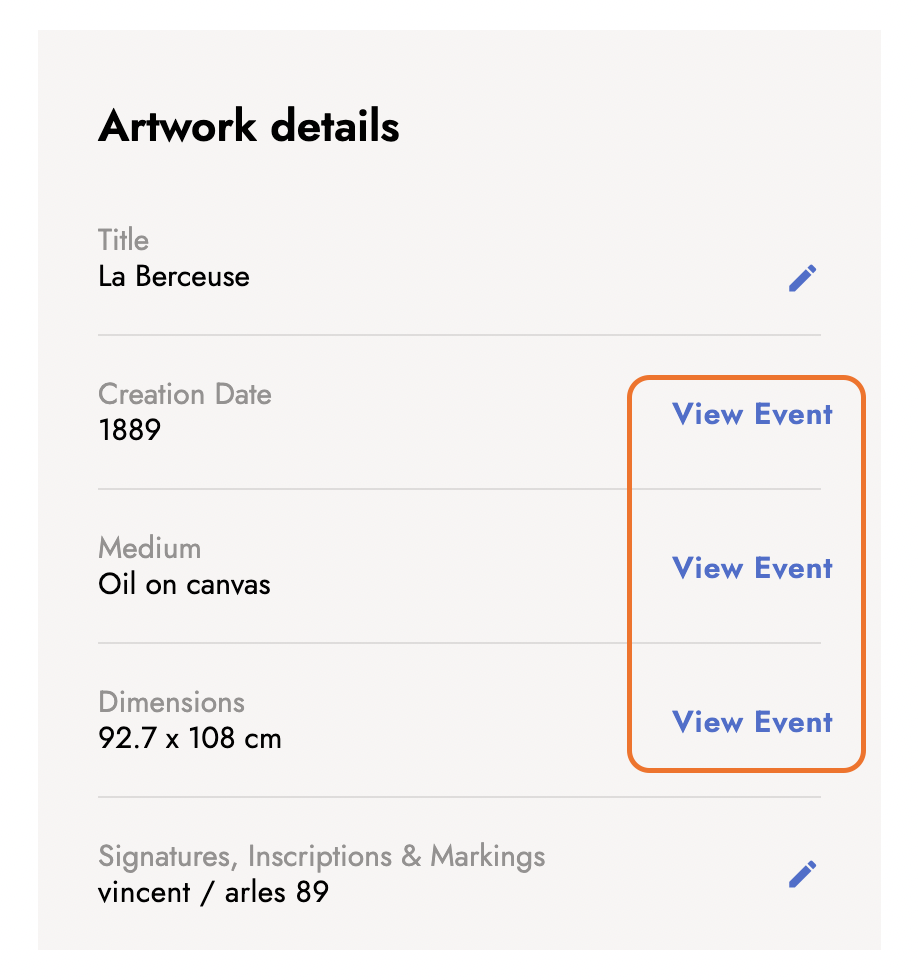Open View Event for Creation Date
The image size is (918, 980).
752,414
